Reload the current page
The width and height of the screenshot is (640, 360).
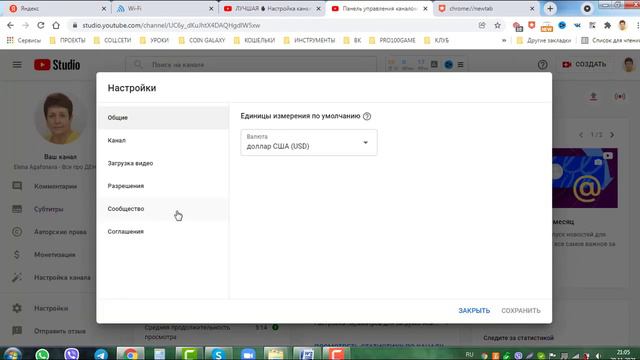41,25
